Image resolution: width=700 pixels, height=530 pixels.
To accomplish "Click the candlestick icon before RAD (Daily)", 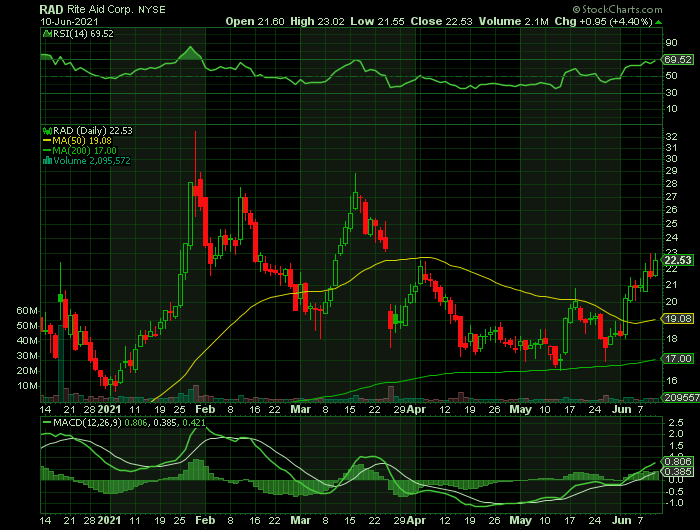I will coord(47,131).
